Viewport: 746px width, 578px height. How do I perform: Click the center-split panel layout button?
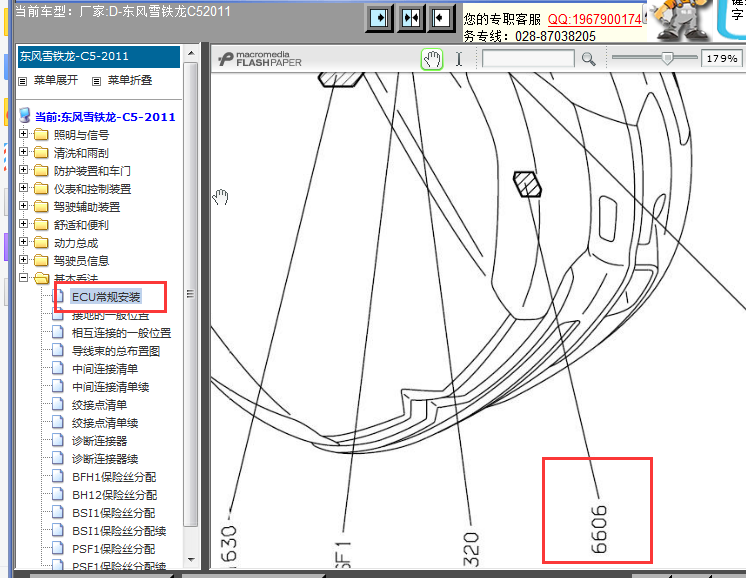click(x=411, y=18)
